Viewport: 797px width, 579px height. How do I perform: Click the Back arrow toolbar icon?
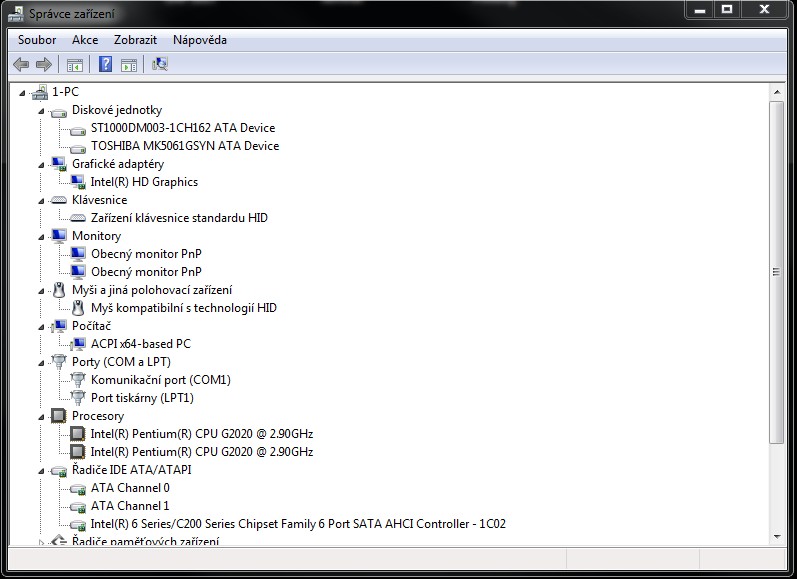click(x=21, y=65)
